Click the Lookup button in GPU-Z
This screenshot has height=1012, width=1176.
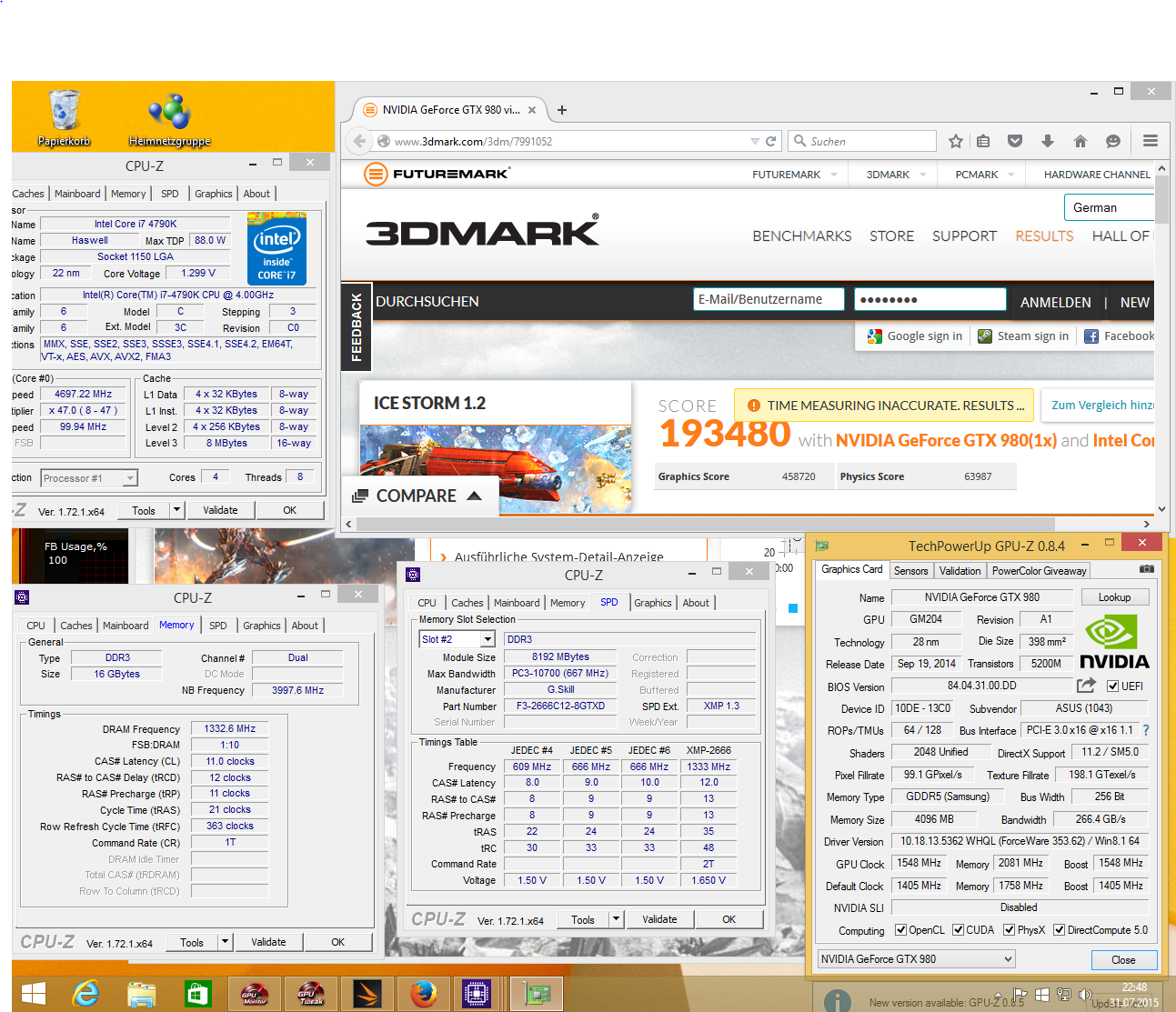[x=1114, y=597]
